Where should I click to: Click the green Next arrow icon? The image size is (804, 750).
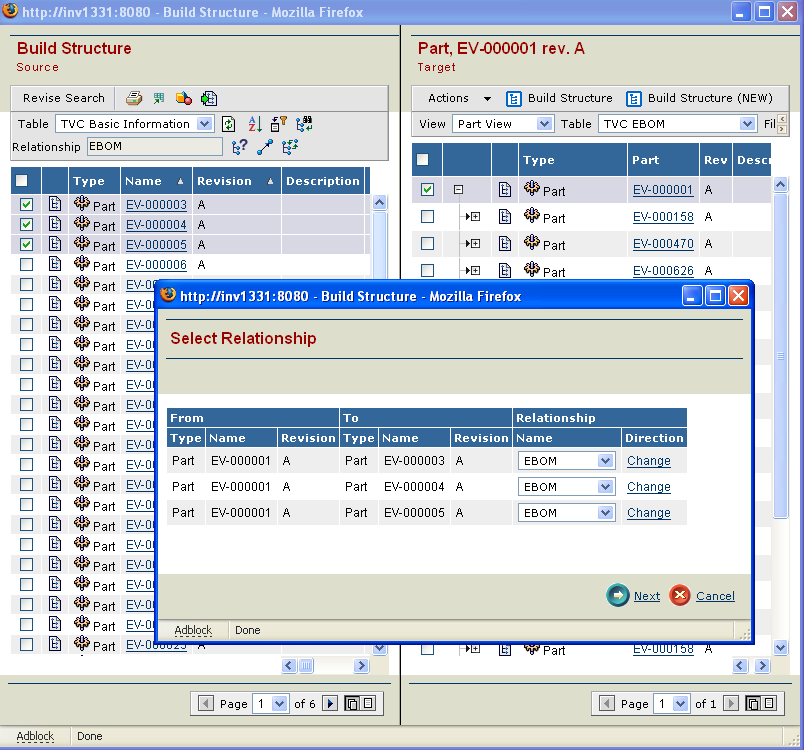point(618,596)
